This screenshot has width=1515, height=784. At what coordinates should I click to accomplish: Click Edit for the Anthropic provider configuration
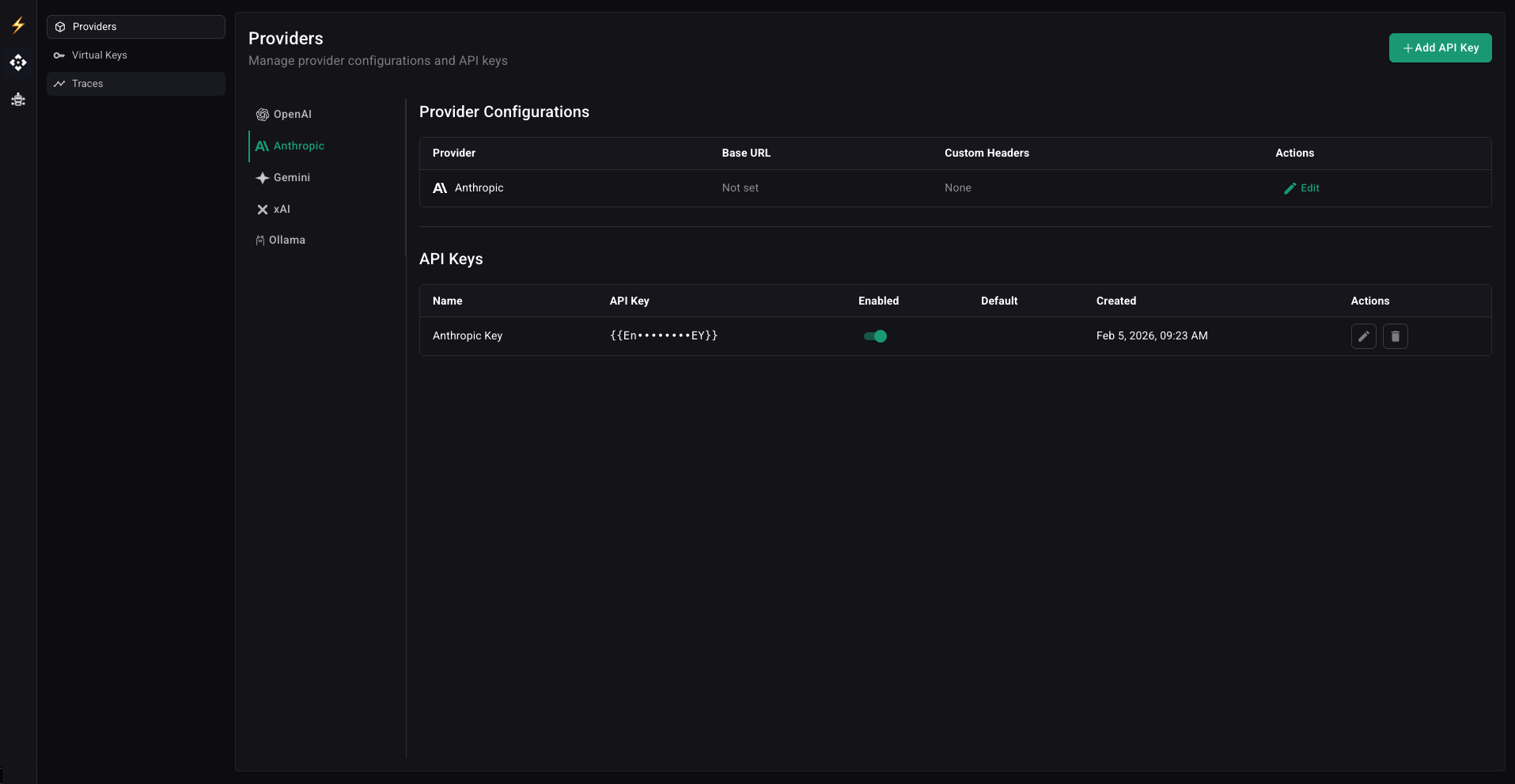(x=1301, y=188)
